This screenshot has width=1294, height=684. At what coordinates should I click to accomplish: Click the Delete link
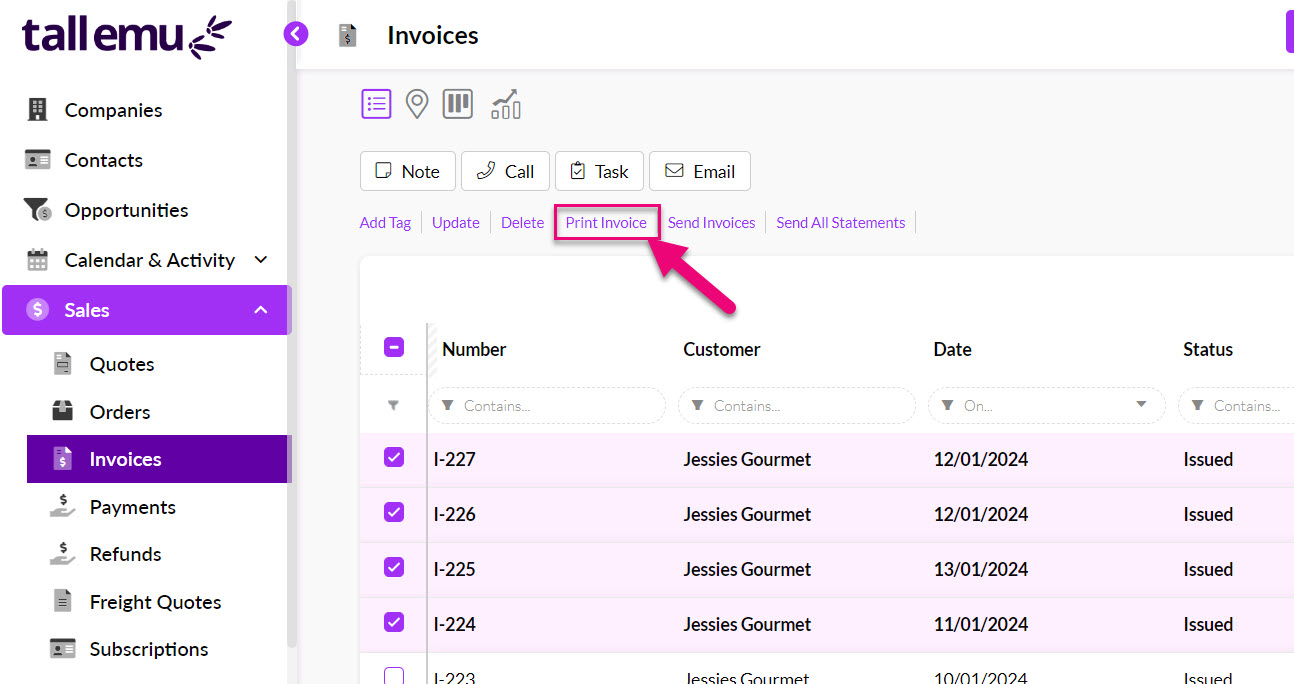pos(522,223)
